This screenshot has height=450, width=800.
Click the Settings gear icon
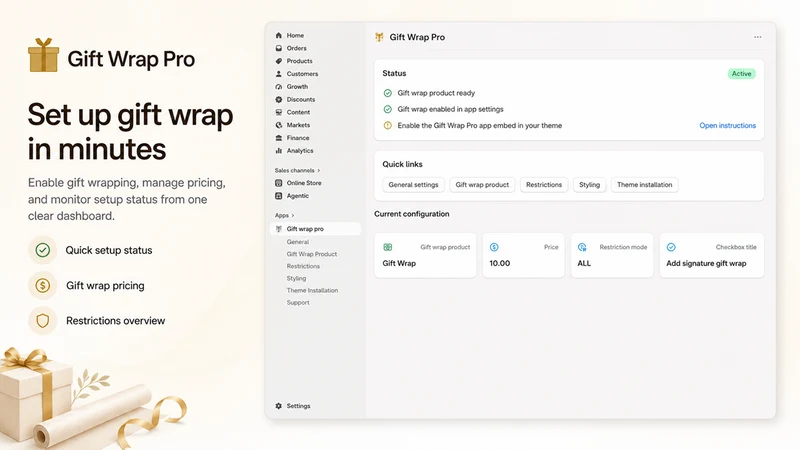[279, 406]
